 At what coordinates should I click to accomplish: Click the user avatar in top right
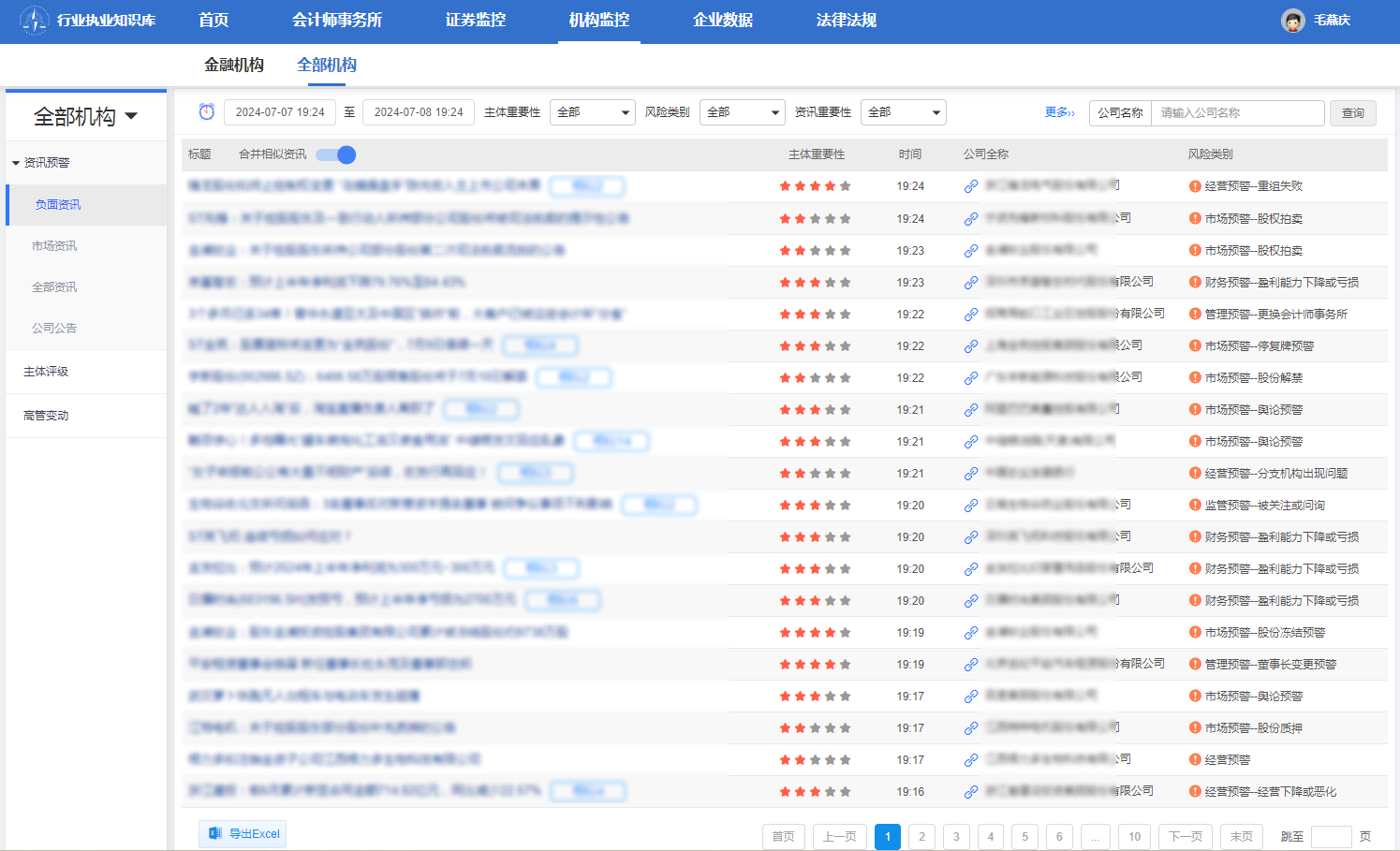pos(1292,21)
